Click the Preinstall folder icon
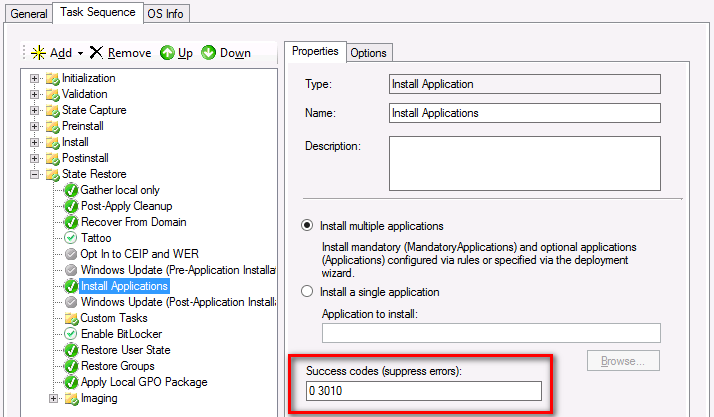Viewport: 714px width, 417px height. point(53,127)
